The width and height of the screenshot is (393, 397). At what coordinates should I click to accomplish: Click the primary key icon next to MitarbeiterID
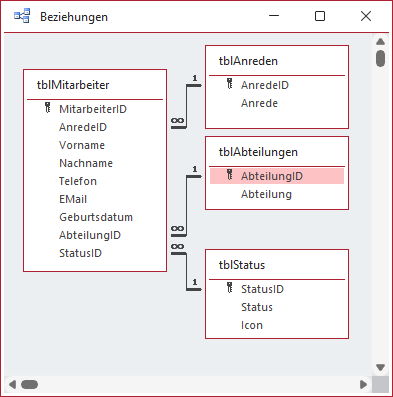coord(48,108)
